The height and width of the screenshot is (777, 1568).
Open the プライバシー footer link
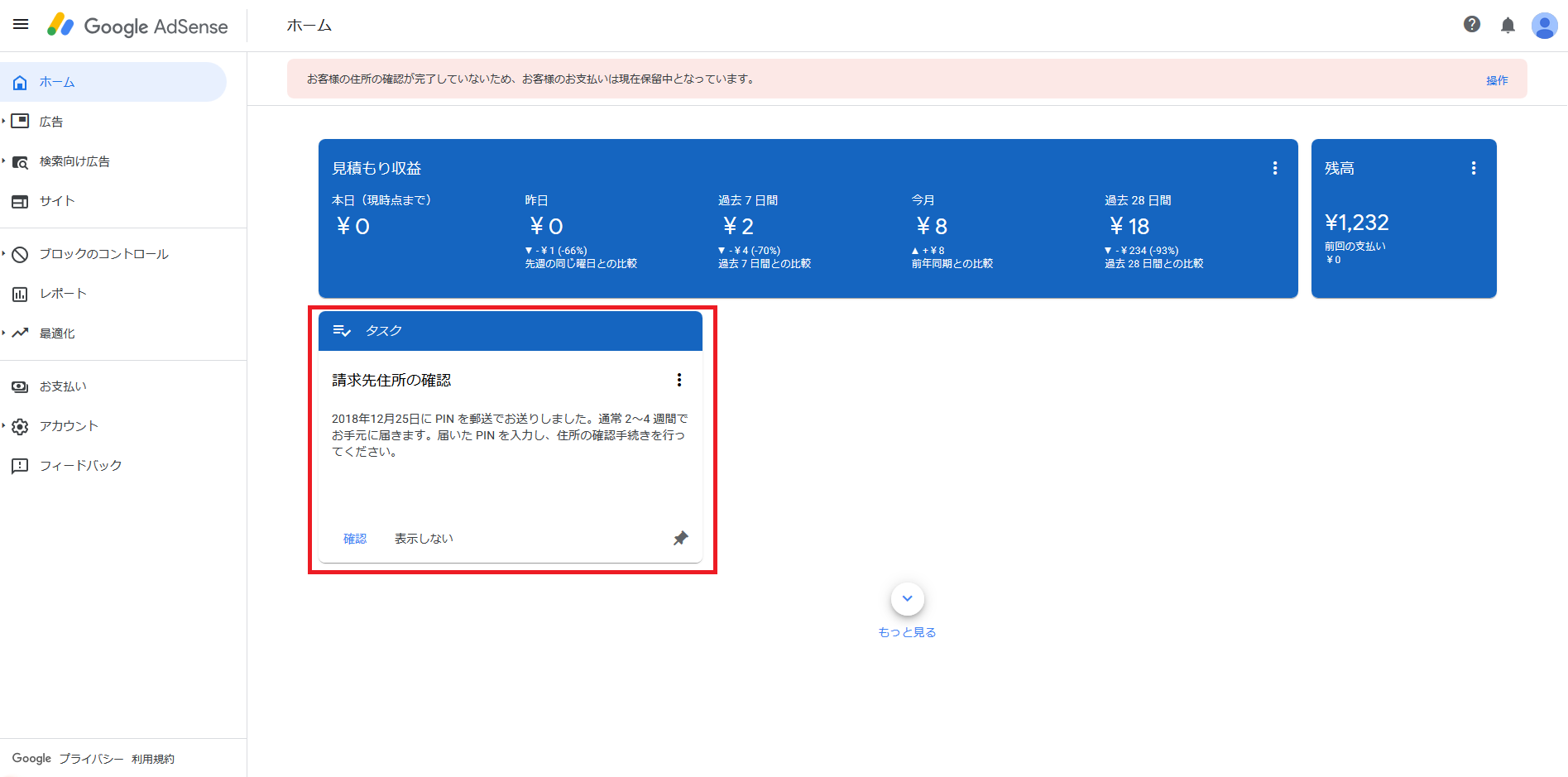click(x=91, y=759)
